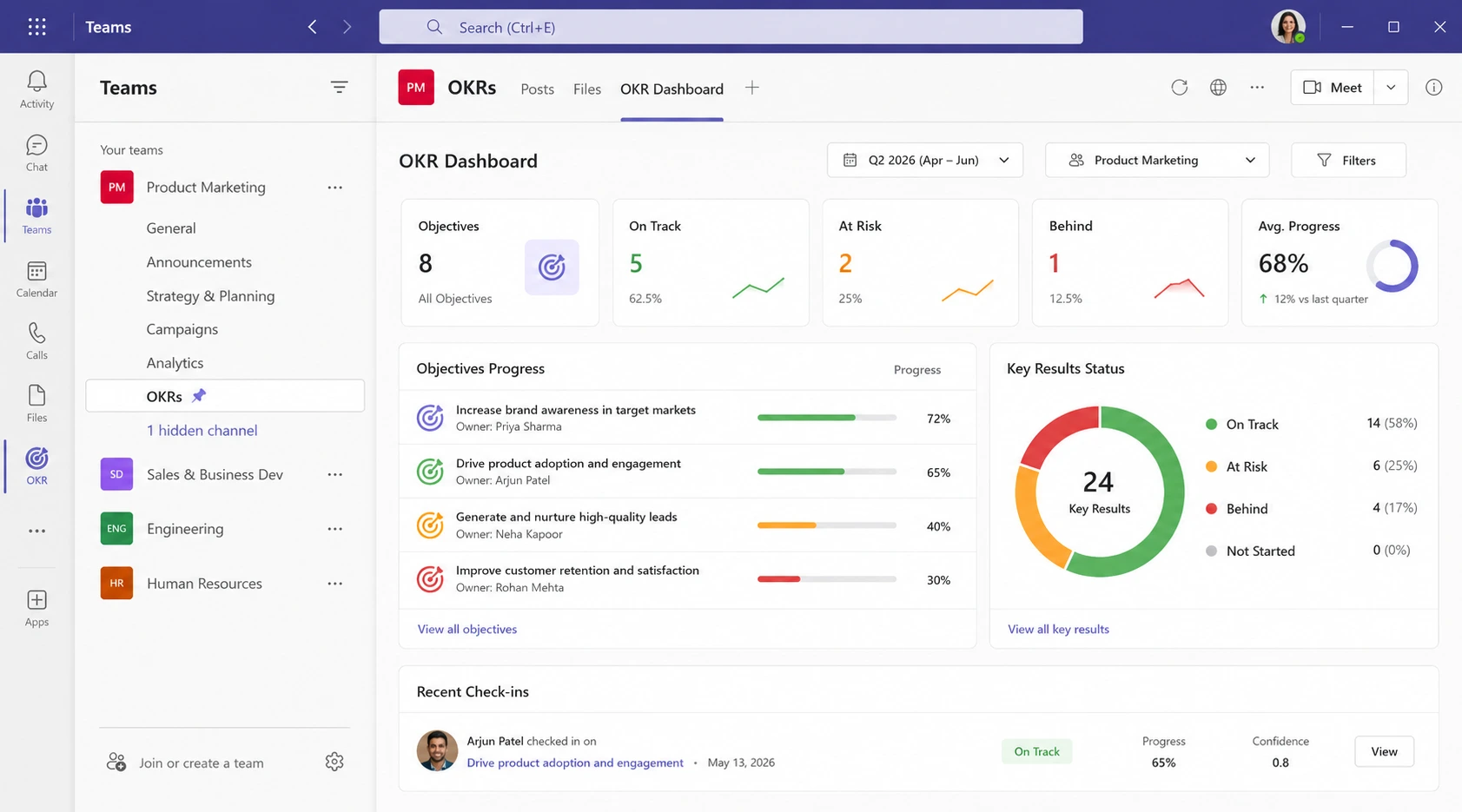The width and height of the screenshot is (1462, 812).
Task: Go back with the navigation arrow
Action: pos(313,27)
